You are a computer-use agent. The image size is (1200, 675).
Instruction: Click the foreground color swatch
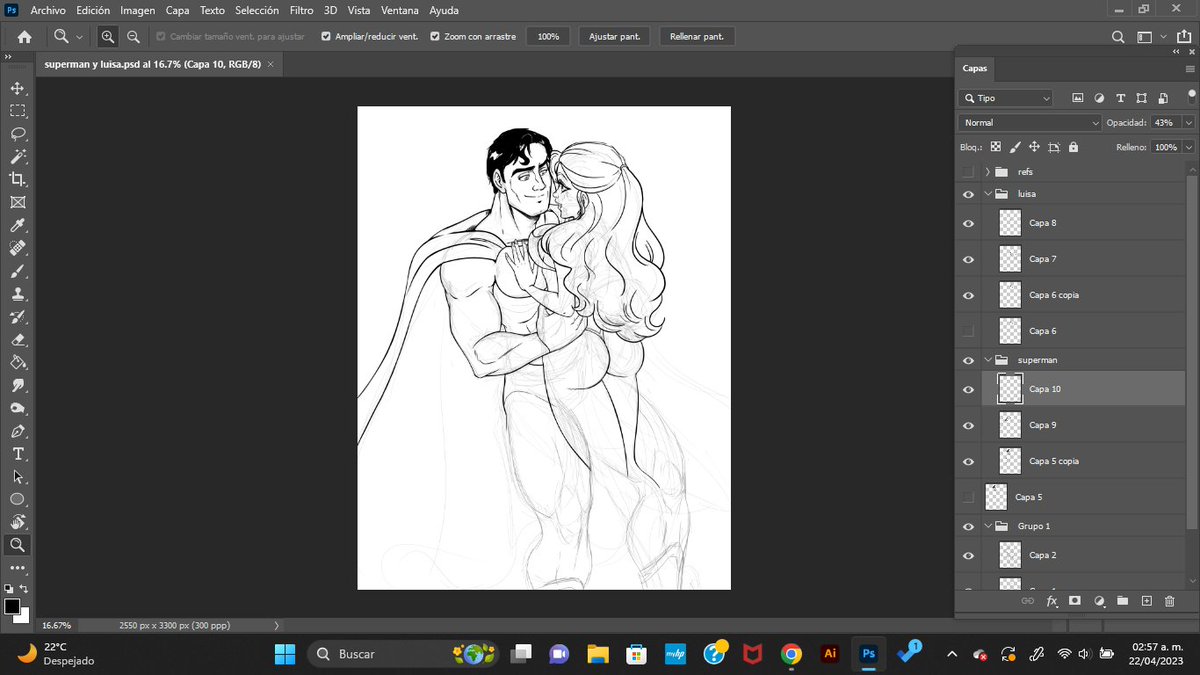tap(12, 606)
